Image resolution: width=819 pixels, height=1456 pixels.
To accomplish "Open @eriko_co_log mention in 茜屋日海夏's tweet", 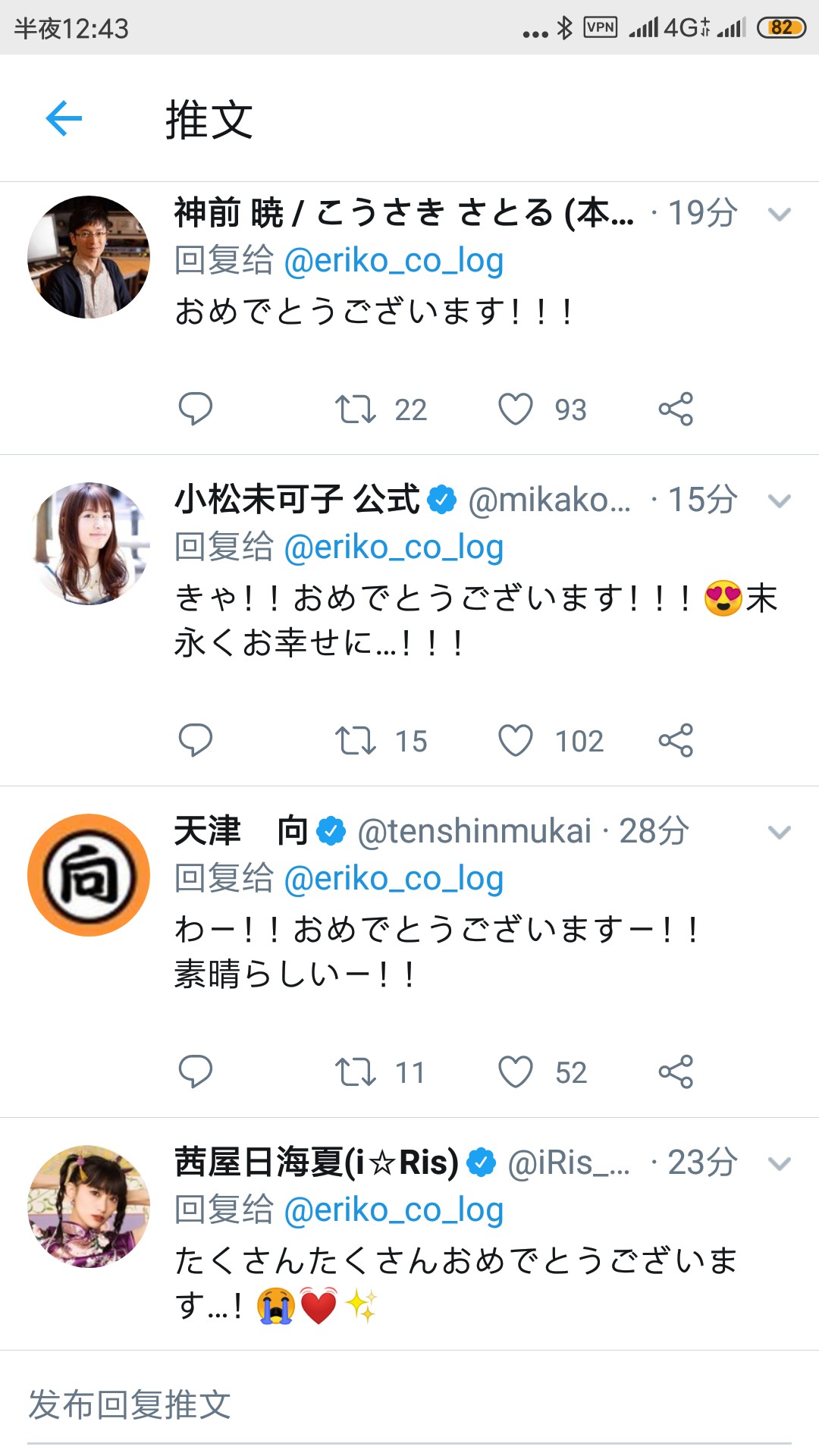I will (x=394, y=1210).
